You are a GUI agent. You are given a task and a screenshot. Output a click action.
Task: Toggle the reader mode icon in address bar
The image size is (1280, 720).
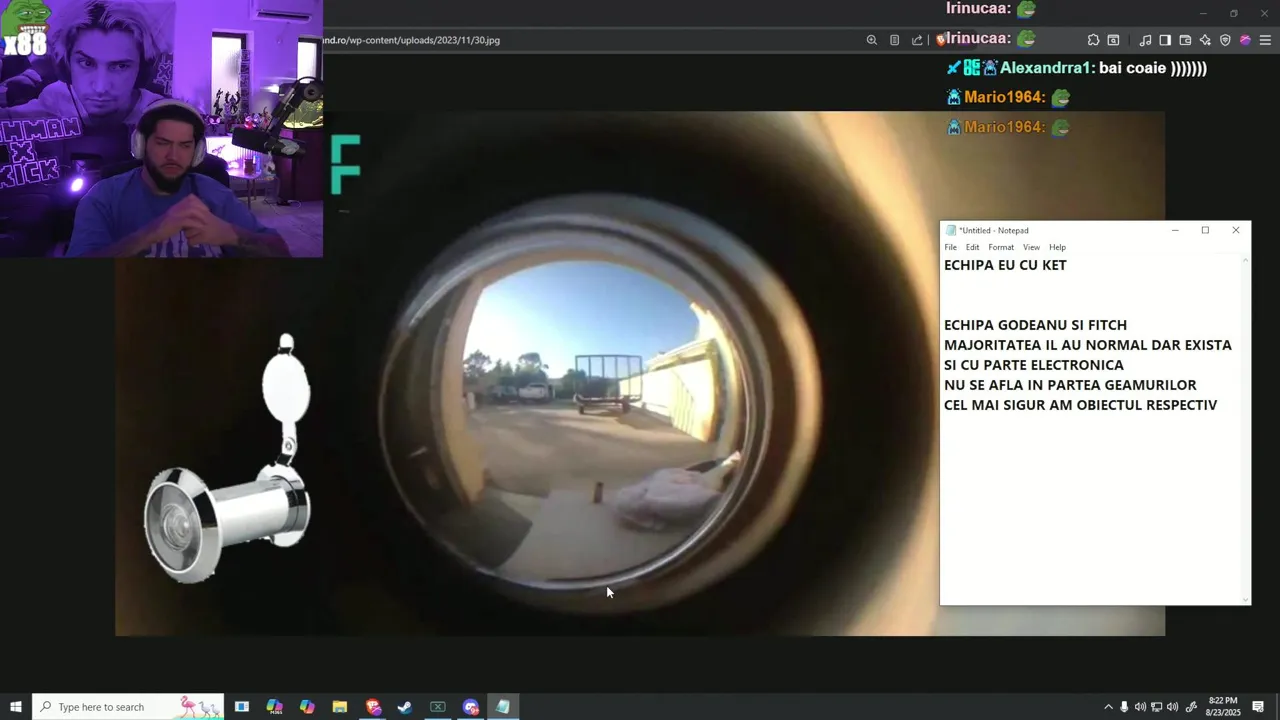click(x=894, y=40)
